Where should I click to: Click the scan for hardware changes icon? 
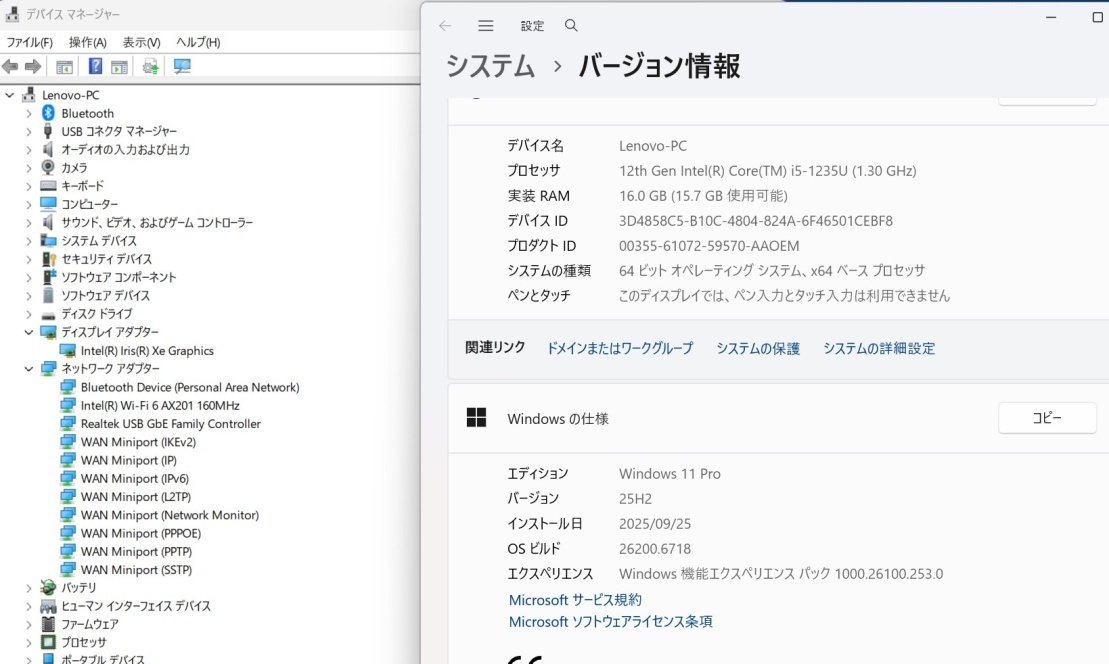[181, 67]
